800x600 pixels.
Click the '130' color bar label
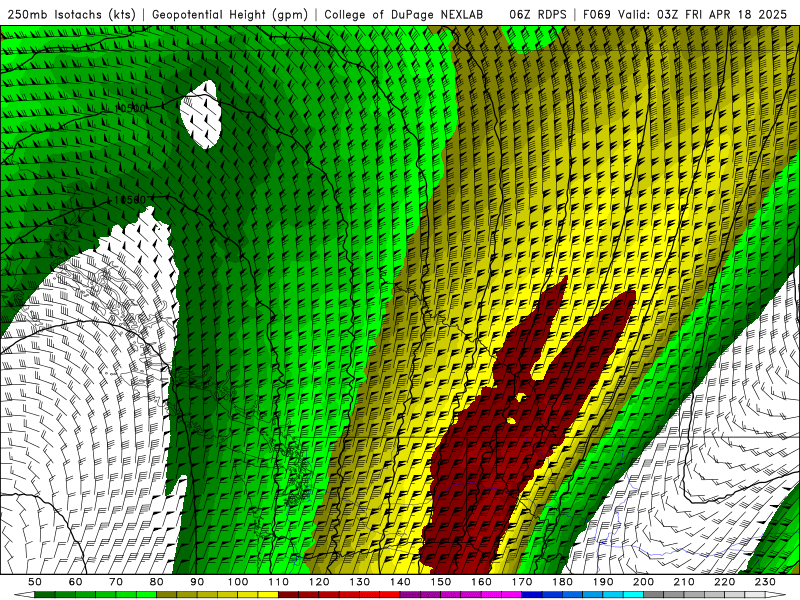(360, 582)
